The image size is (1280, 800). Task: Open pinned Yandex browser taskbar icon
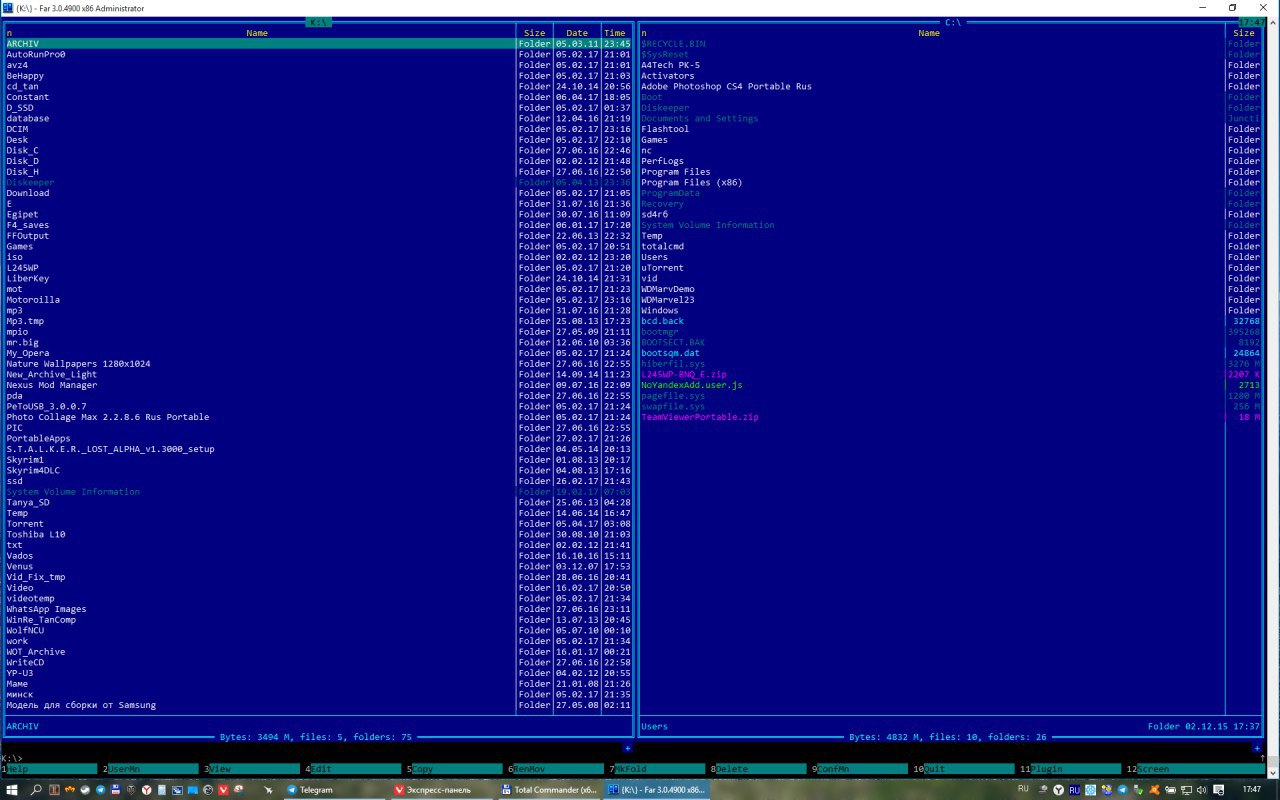(x=147, y=790)
